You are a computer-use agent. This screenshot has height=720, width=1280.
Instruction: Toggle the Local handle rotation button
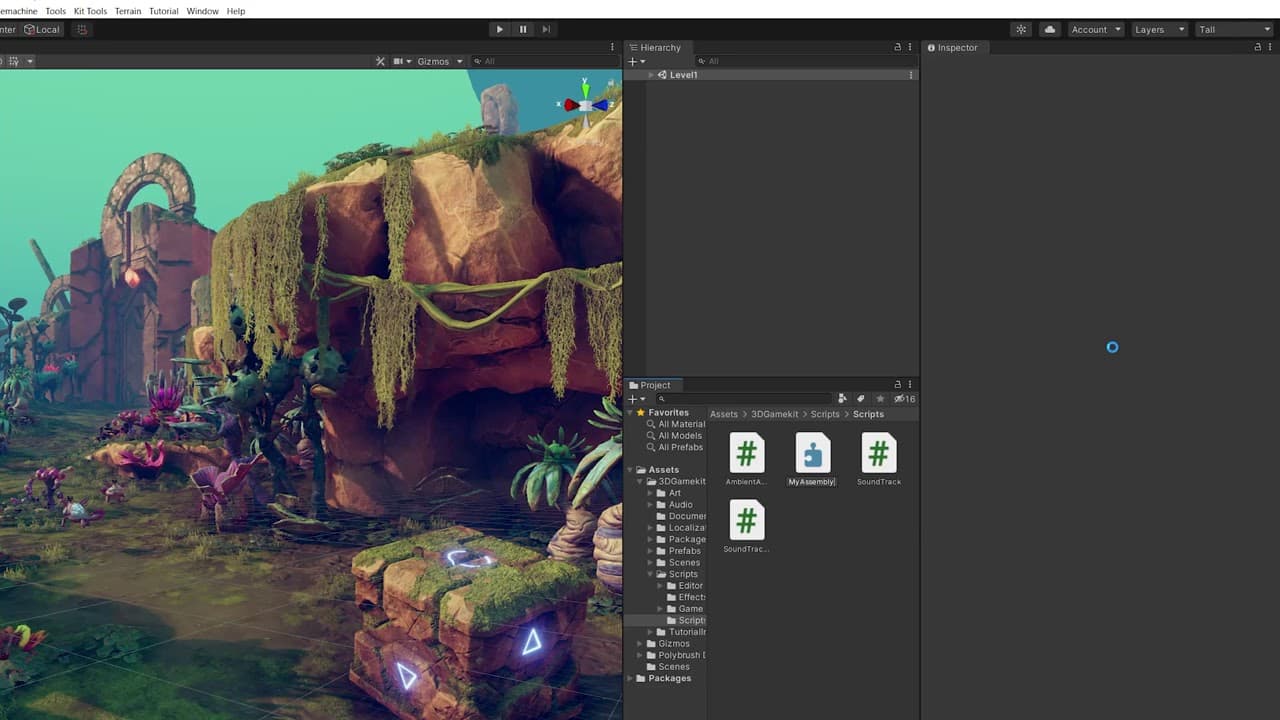pyautogui.click(x=42, y=29)
